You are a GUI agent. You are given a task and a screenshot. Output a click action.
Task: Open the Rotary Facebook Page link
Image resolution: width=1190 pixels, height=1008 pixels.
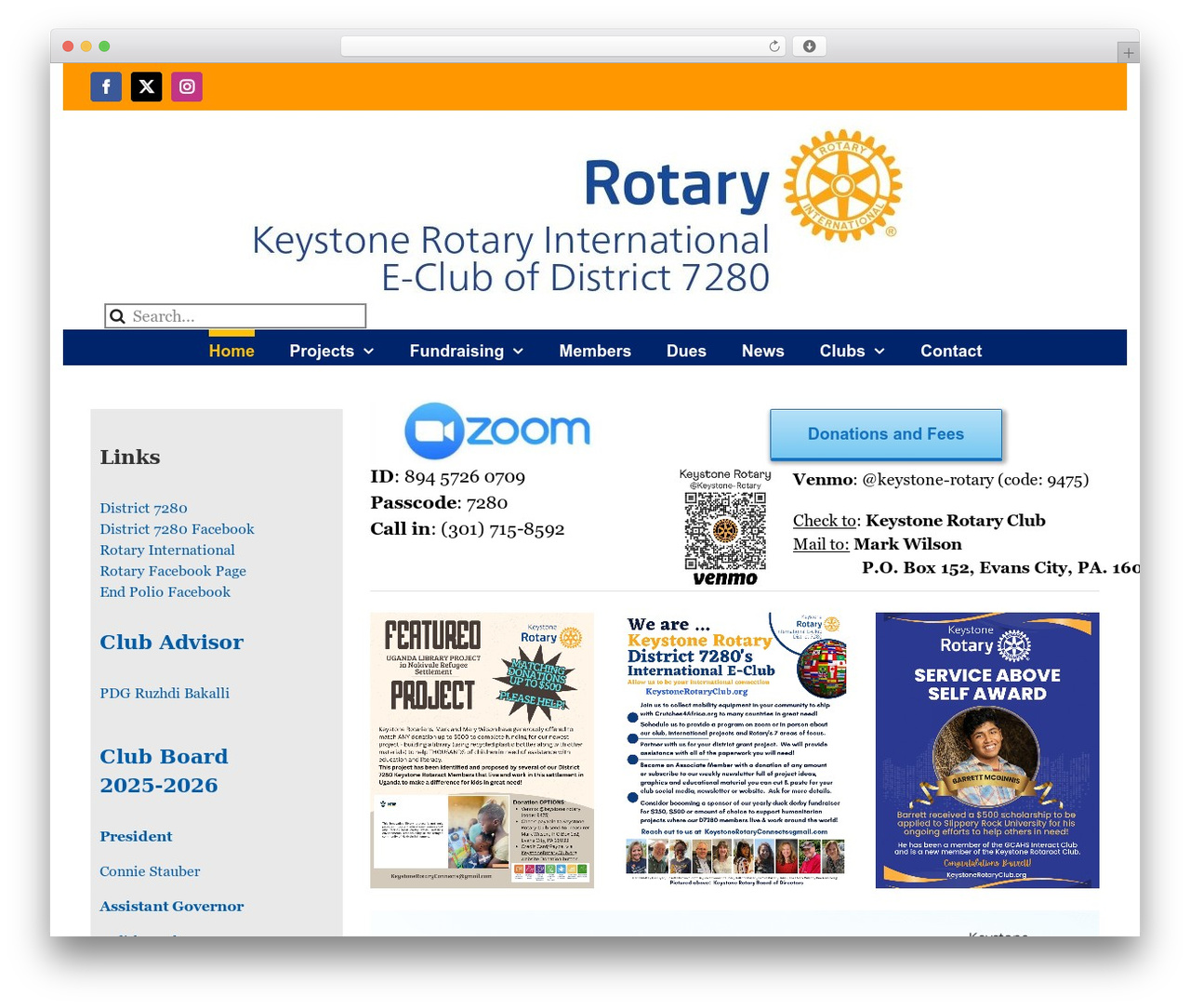[173, 571]
